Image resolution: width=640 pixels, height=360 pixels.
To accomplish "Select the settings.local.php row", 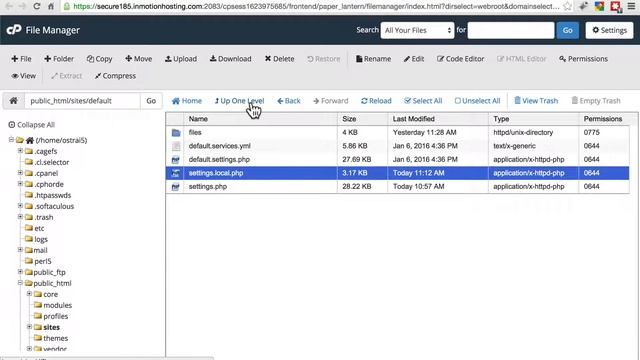I will (x=398, y=173).
